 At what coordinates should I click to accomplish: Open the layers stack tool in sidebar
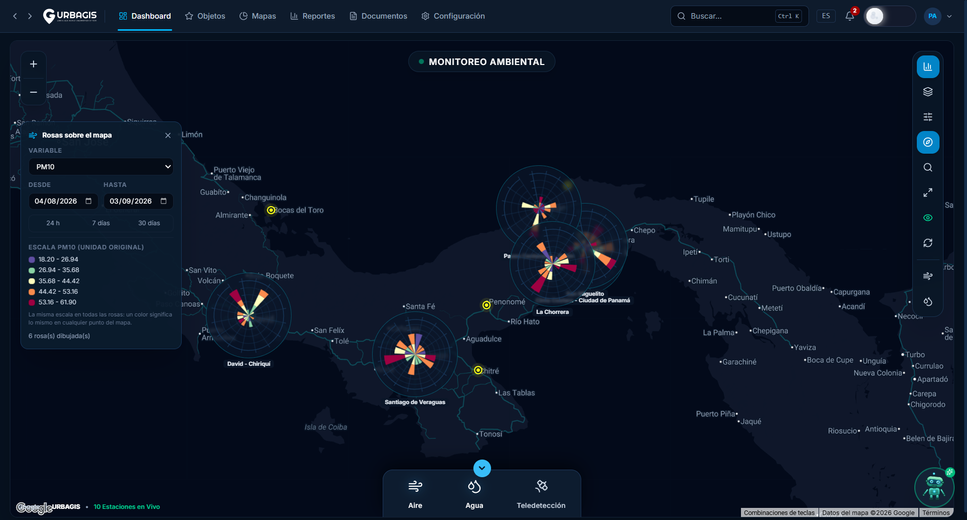click(x=928, y=92)
